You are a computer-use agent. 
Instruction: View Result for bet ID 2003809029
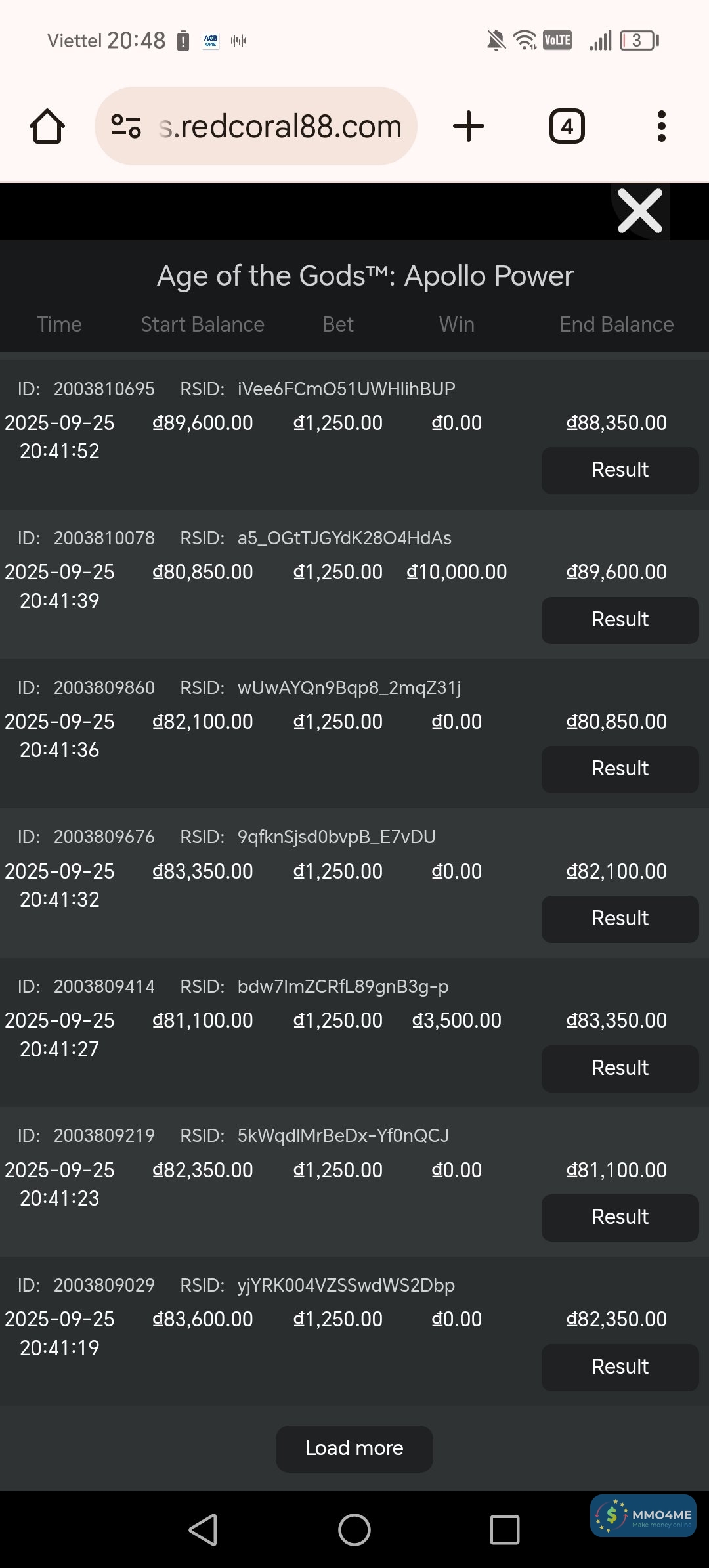coord(620,1367)
